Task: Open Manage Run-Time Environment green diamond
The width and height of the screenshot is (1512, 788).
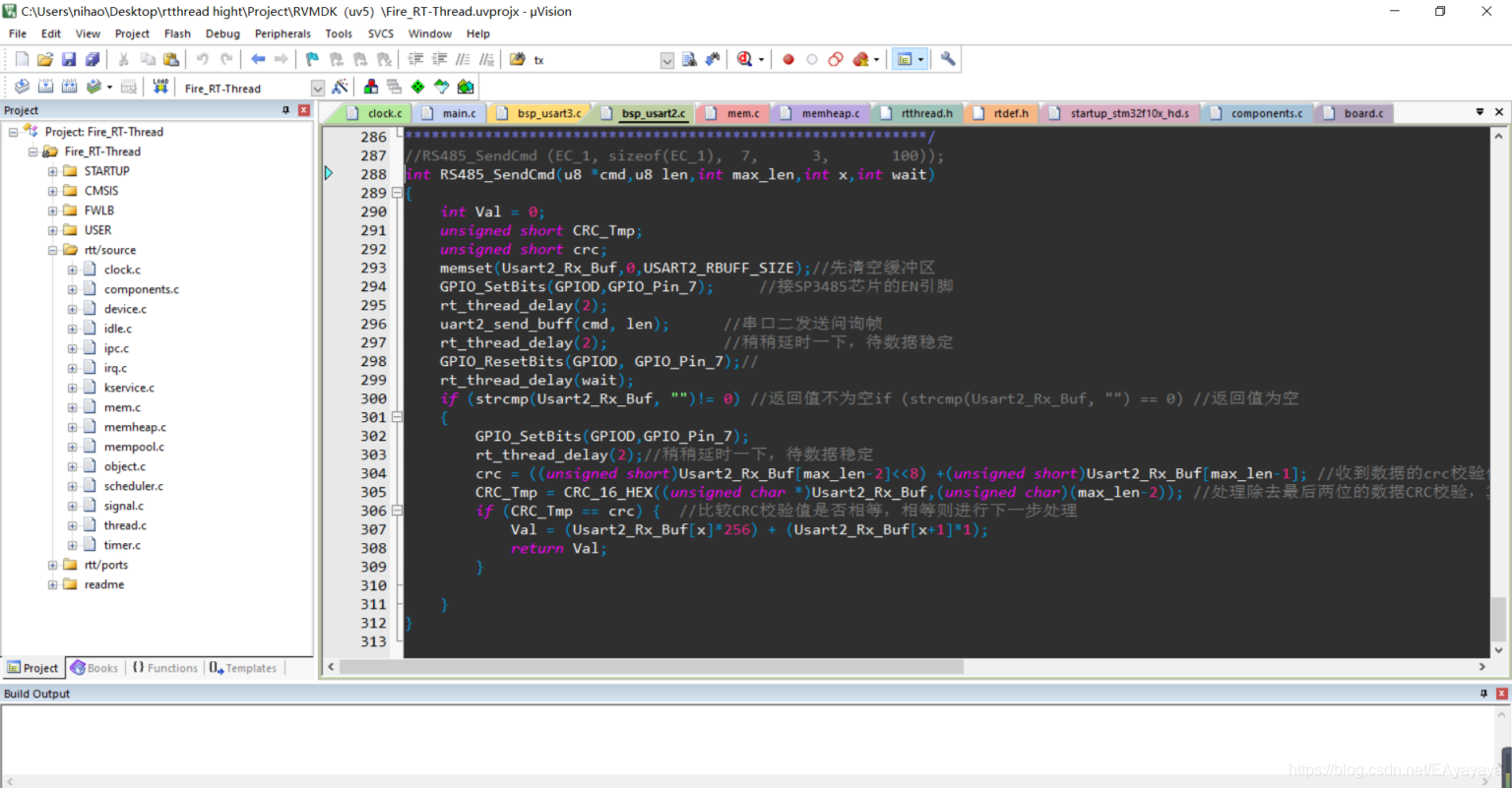Action: click(418, 87)
